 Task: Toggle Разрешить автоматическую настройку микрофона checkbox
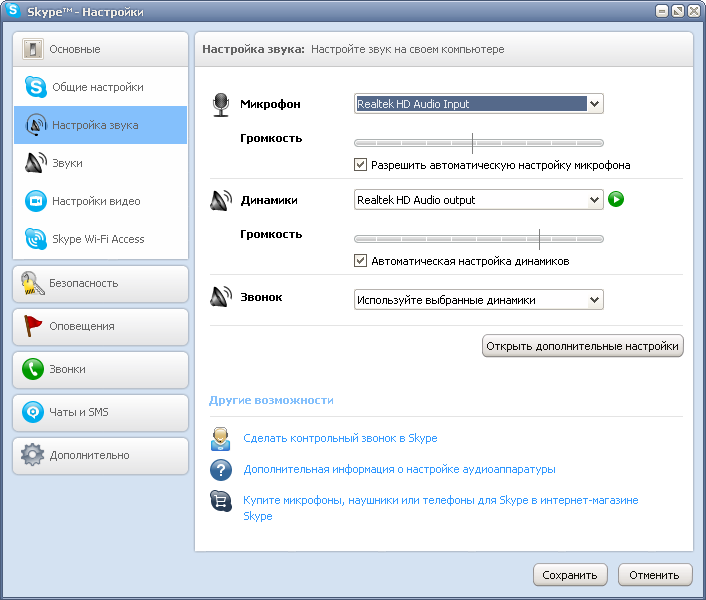(360, 165)
